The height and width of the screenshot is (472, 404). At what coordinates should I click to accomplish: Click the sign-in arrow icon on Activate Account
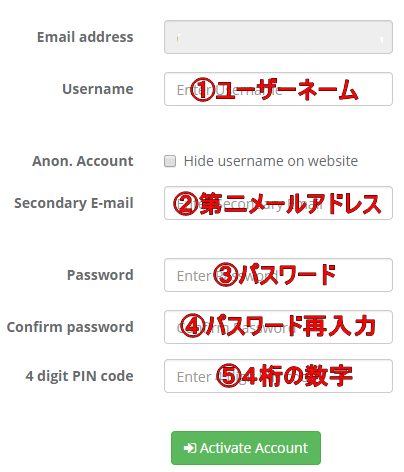190,448
